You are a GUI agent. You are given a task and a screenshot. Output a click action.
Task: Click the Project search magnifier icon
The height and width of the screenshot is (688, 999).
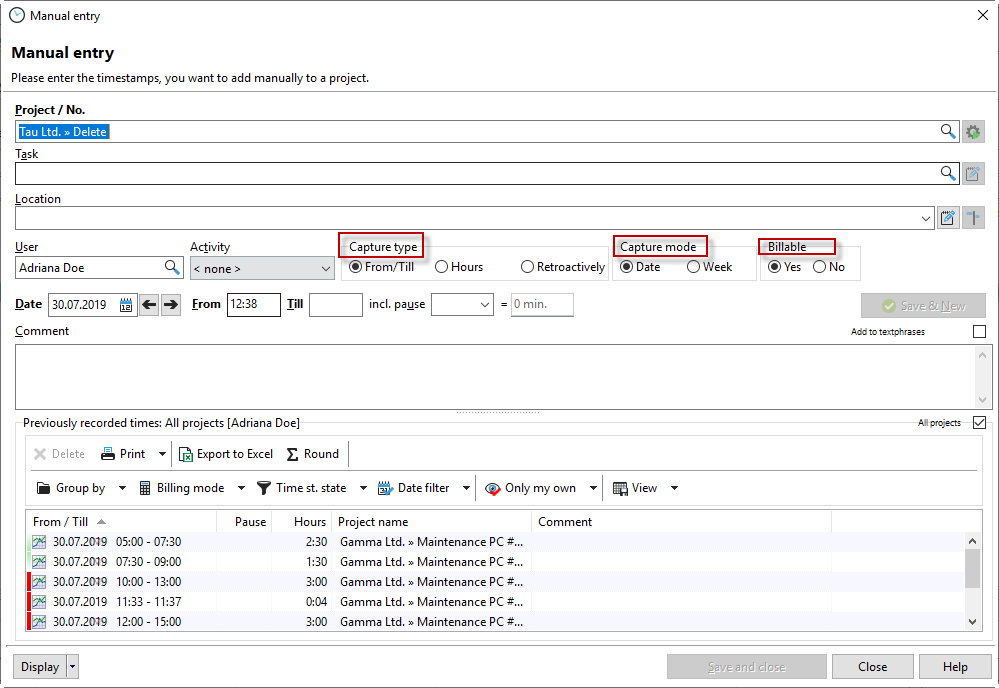coord(948,132)
